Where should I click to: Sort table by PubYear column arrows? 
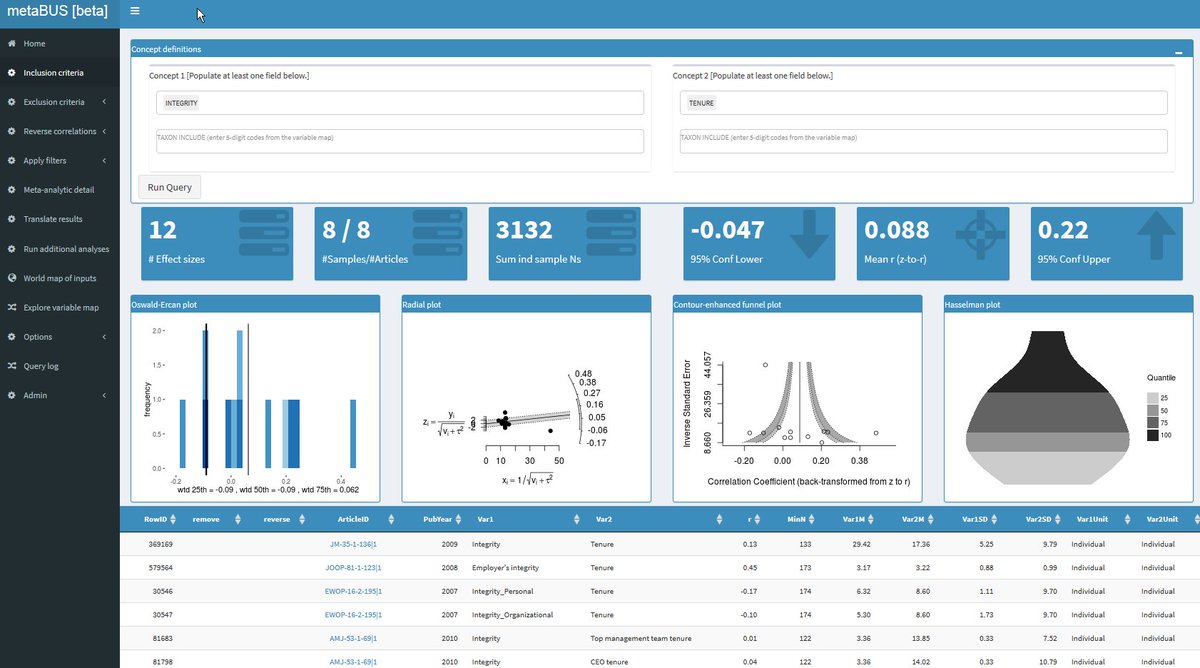[x=457, y=519]
